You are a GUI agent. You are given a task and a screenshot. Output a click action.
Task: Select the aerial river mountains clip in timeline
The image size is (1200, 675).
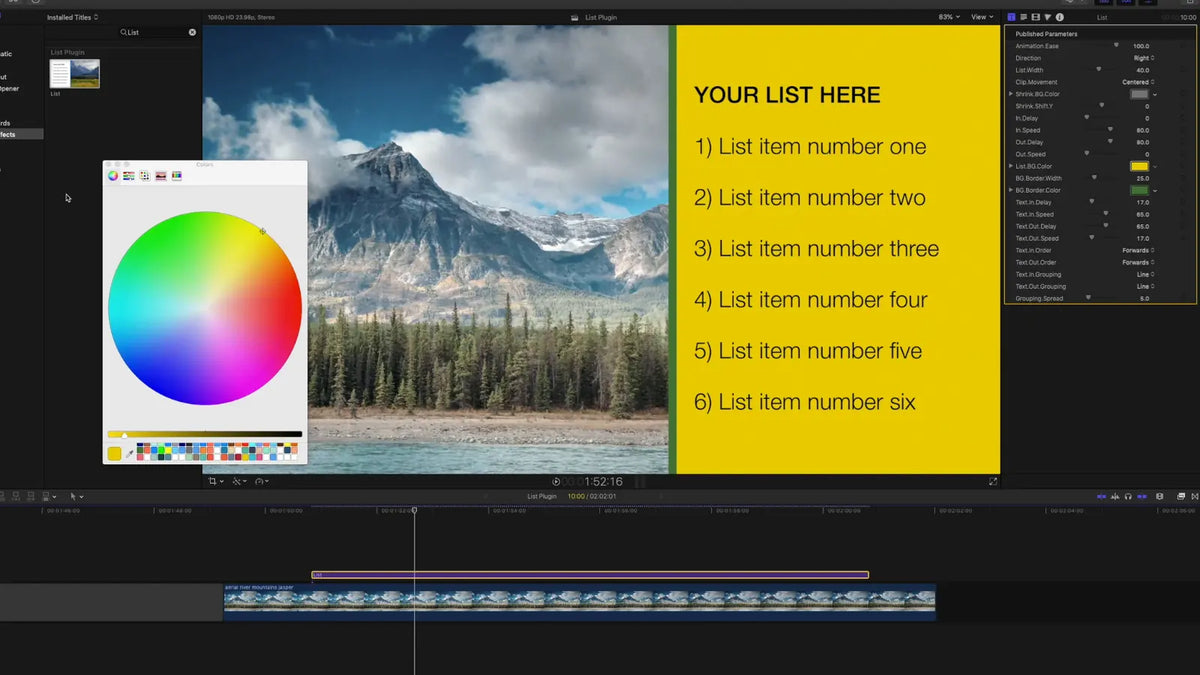580,602
